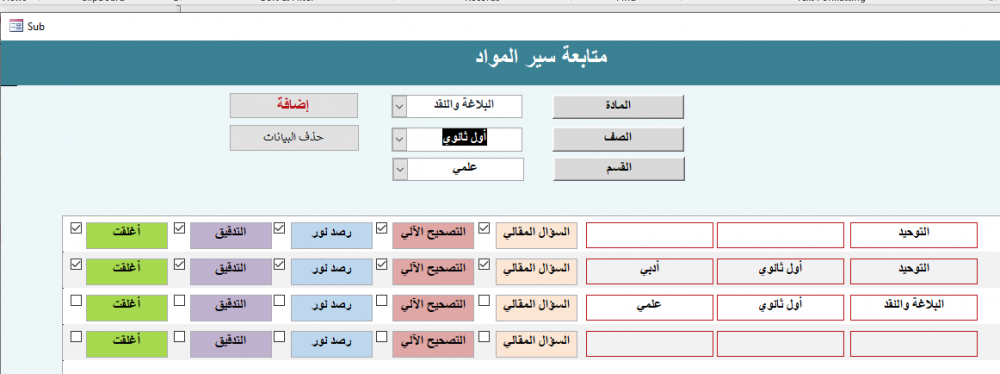Uncheck checkbox left of التدقيق in first التوحيد row
Viewport: 1000px width, 374px height.
click(180, 227)
